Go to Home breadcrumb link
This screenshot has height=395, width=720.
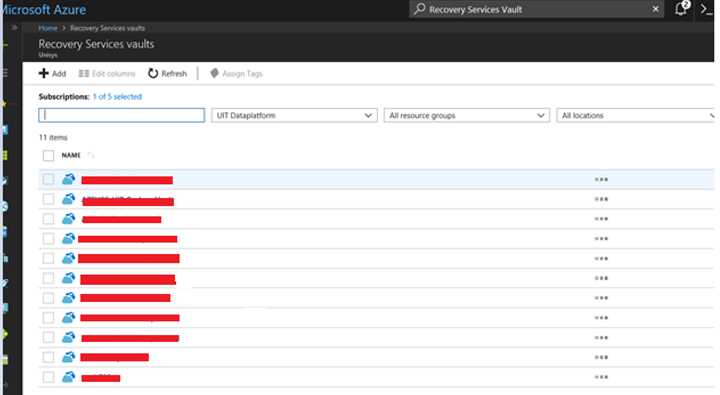48,28
